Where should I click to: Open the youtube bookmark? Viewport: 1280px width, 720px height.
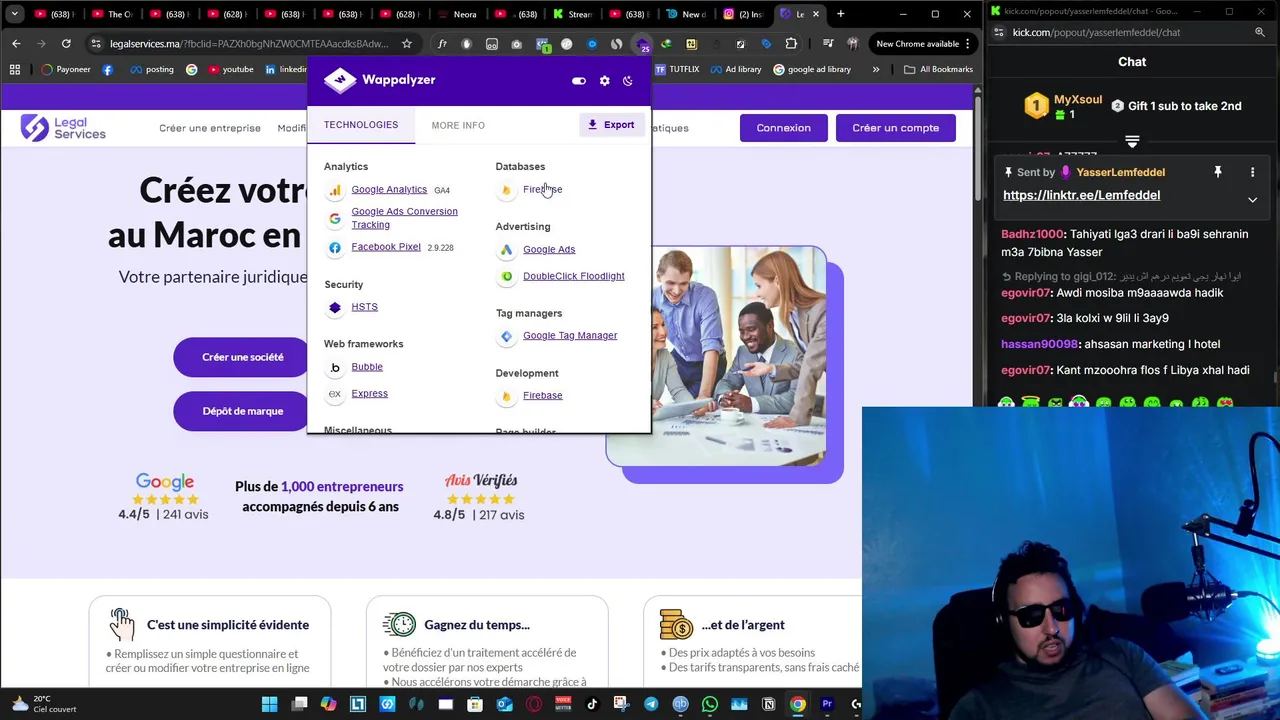click(230, 70)
